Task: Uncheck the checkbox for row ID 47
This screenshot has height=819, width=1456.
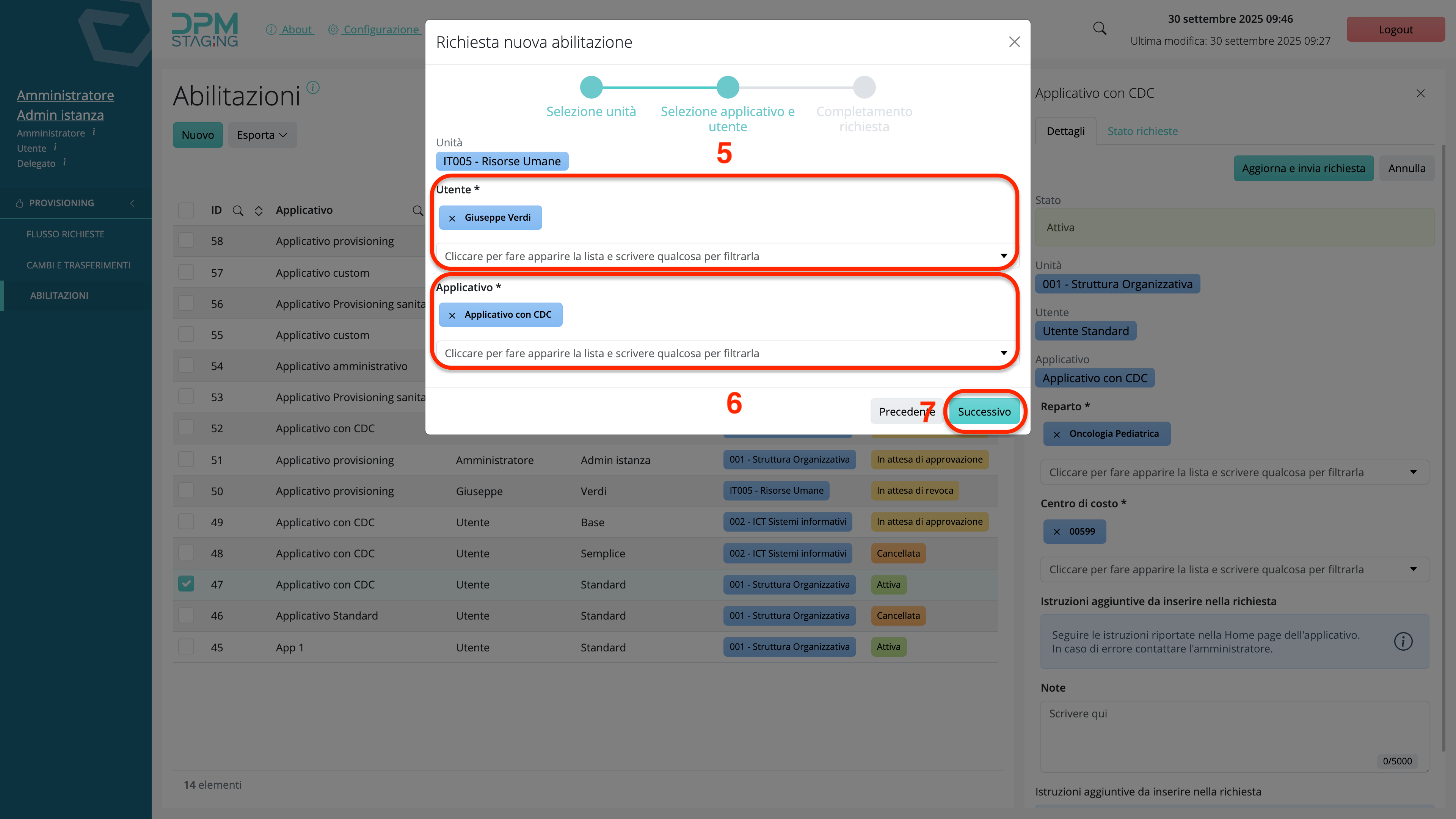Action: pos(186,584)
